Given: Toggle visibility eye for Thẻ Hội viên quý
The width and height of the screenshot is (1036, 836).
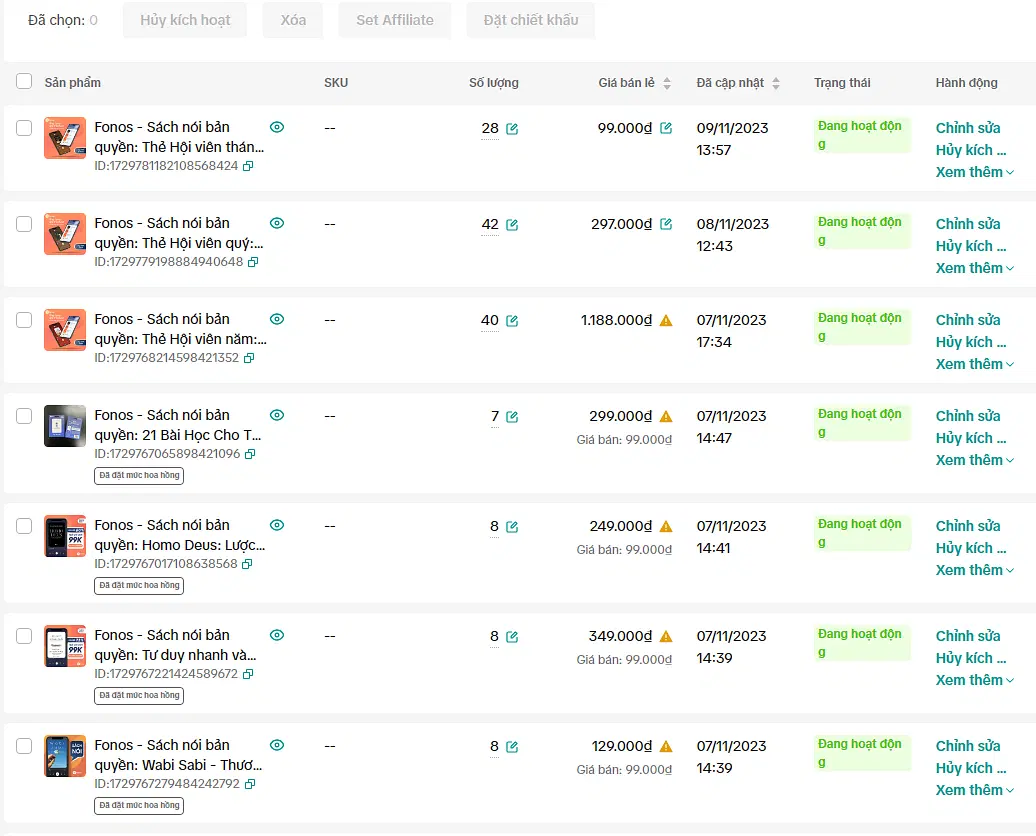Looking at the screenshot, I should pos(278,223).
